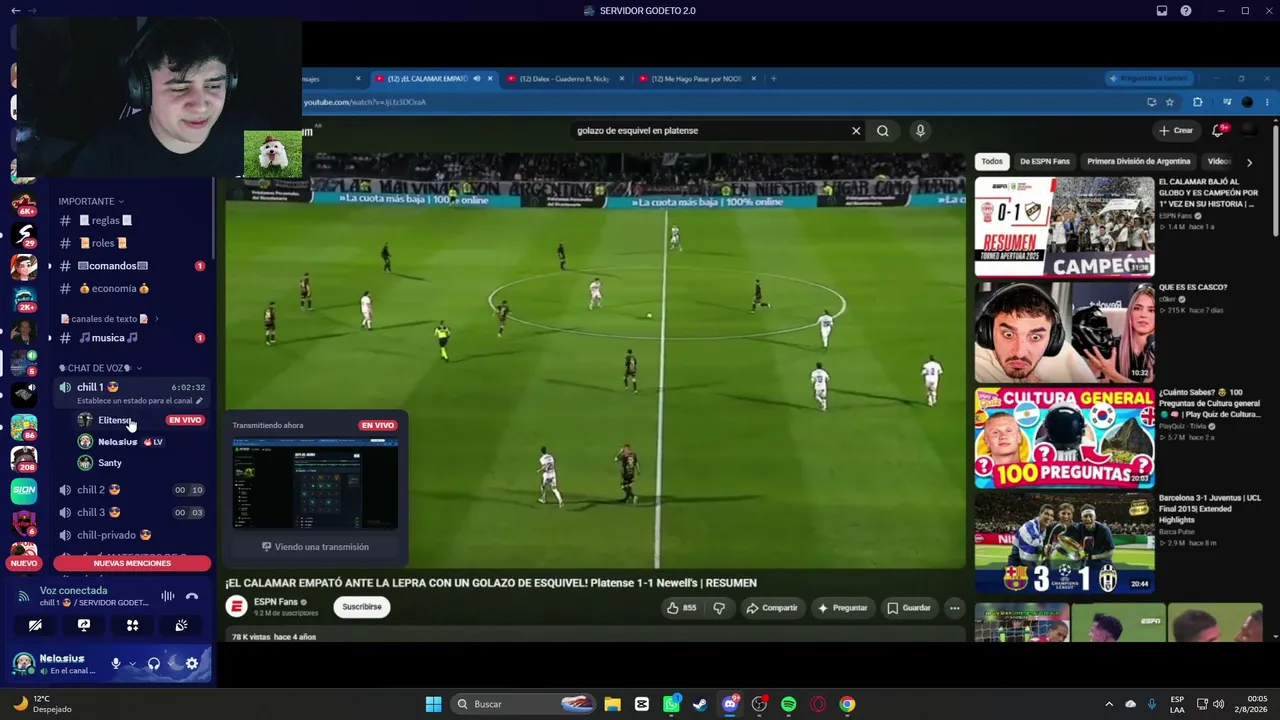Viewport: 1280px width, 720px height.
Task: Expand microphone input options arrow
Action: coord(132,663)
